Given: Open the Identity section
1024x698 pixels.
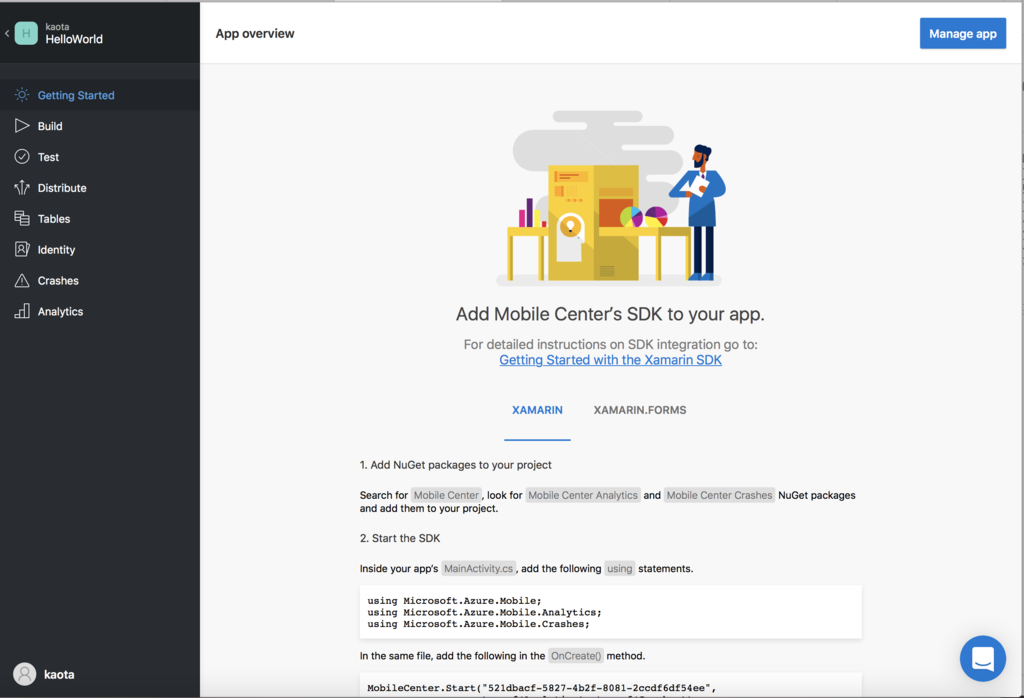Looking at the screenshot, I should tap(100, 249).
